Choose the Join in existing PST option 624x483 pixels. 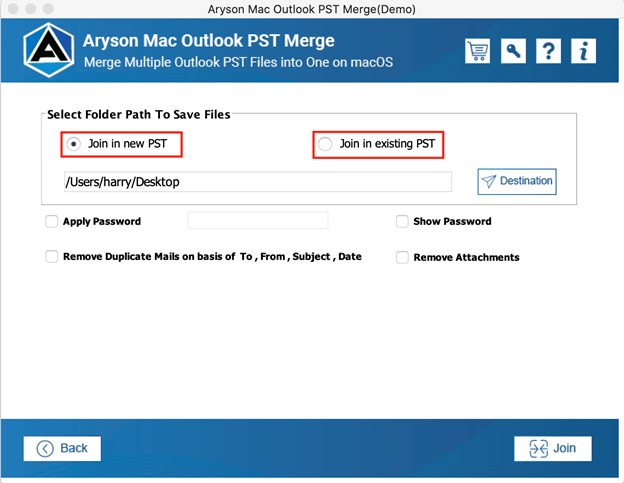coord(325,144)
